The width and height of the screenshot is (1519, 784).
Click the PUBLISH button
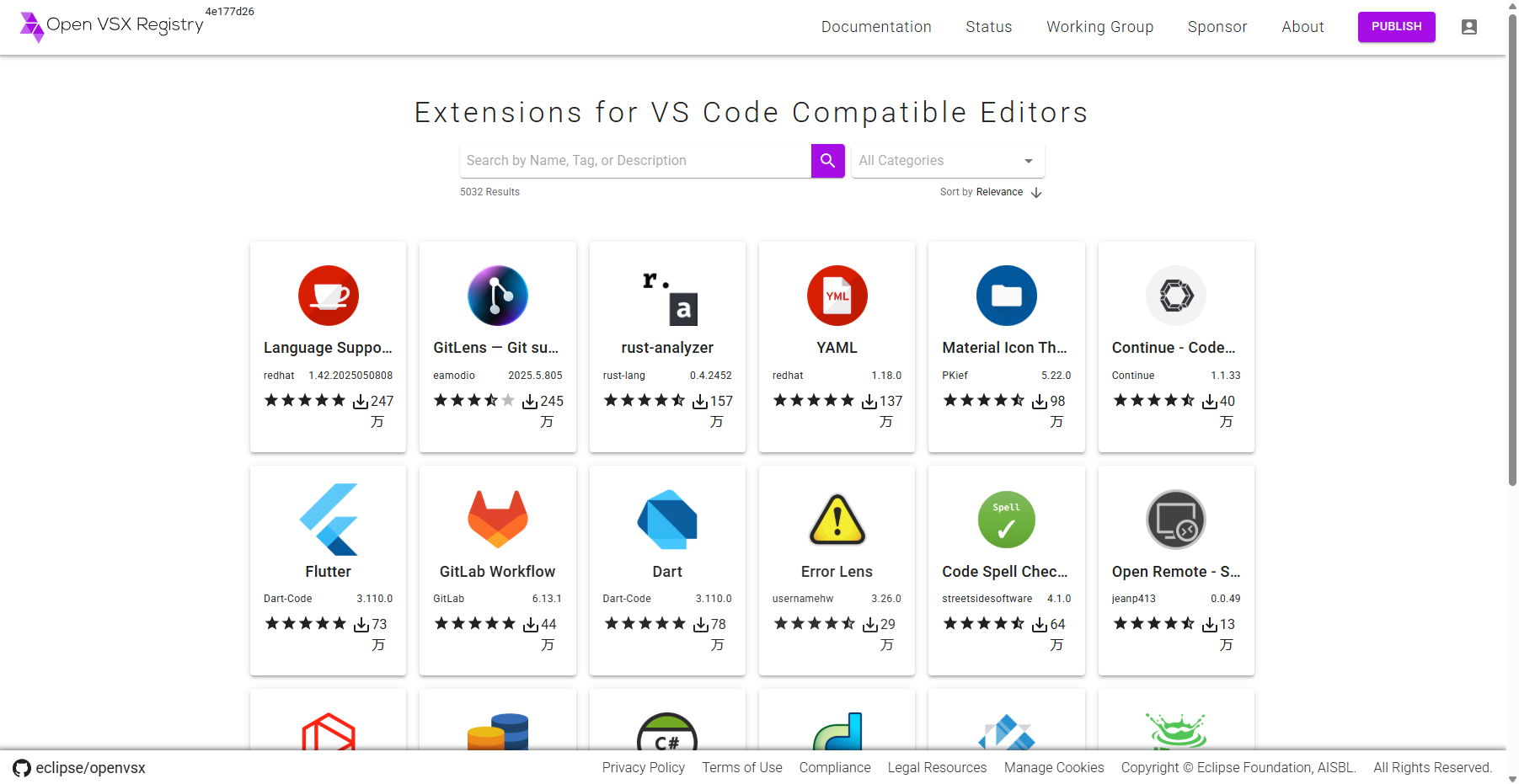(x=1397, y=27)
